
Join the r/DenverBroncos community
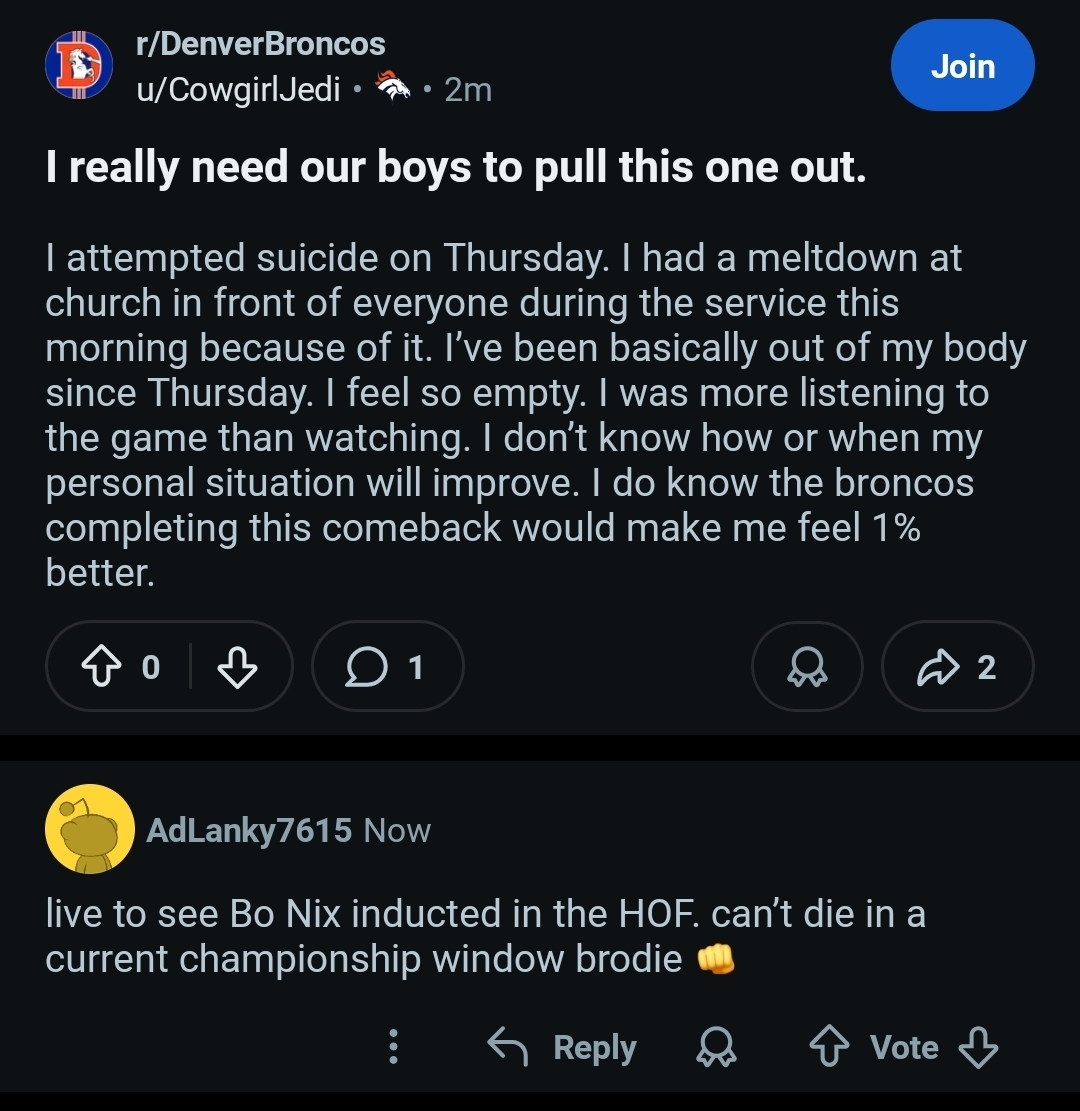pos(962,66)
